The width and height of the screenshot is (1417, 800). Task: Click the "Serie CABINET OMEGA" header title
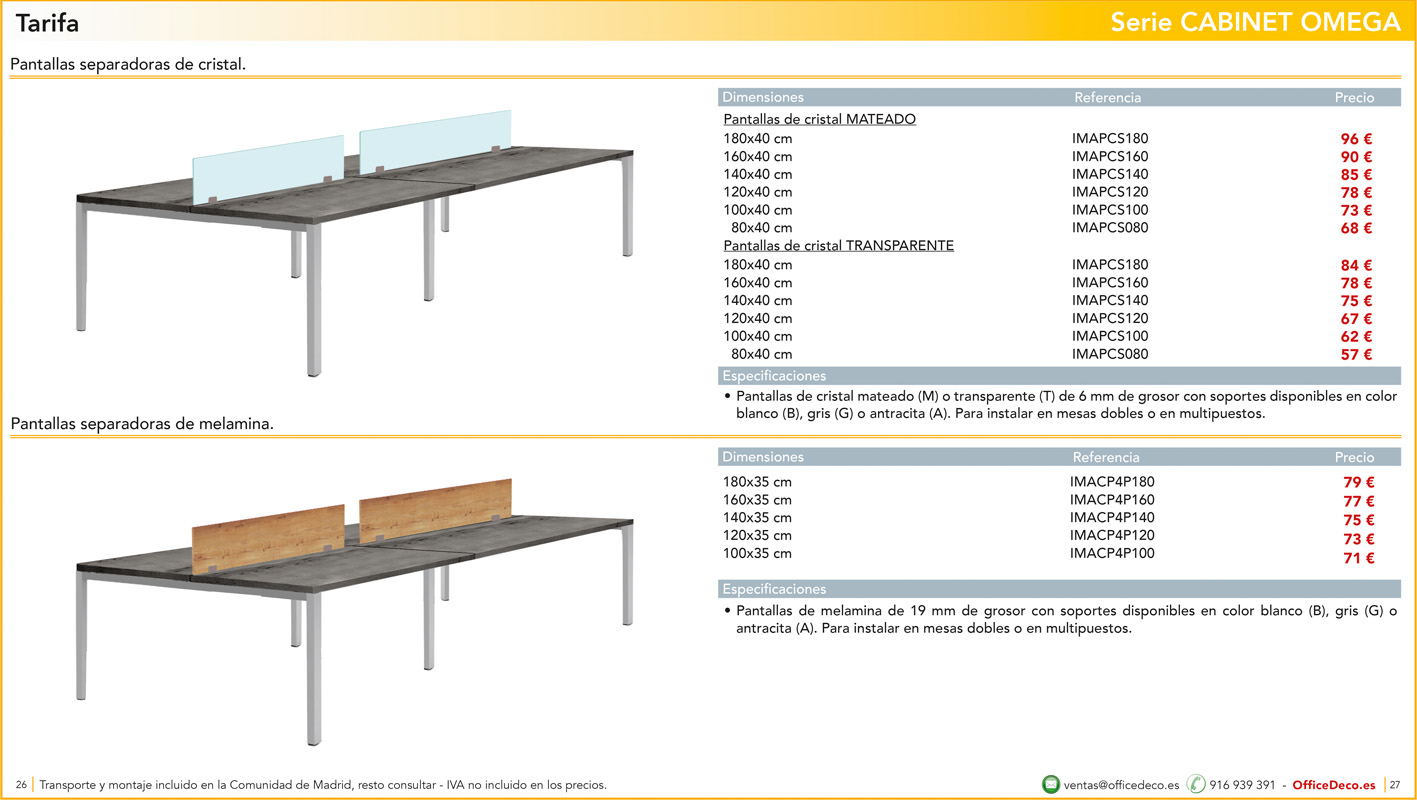[x=1255, y=22]
